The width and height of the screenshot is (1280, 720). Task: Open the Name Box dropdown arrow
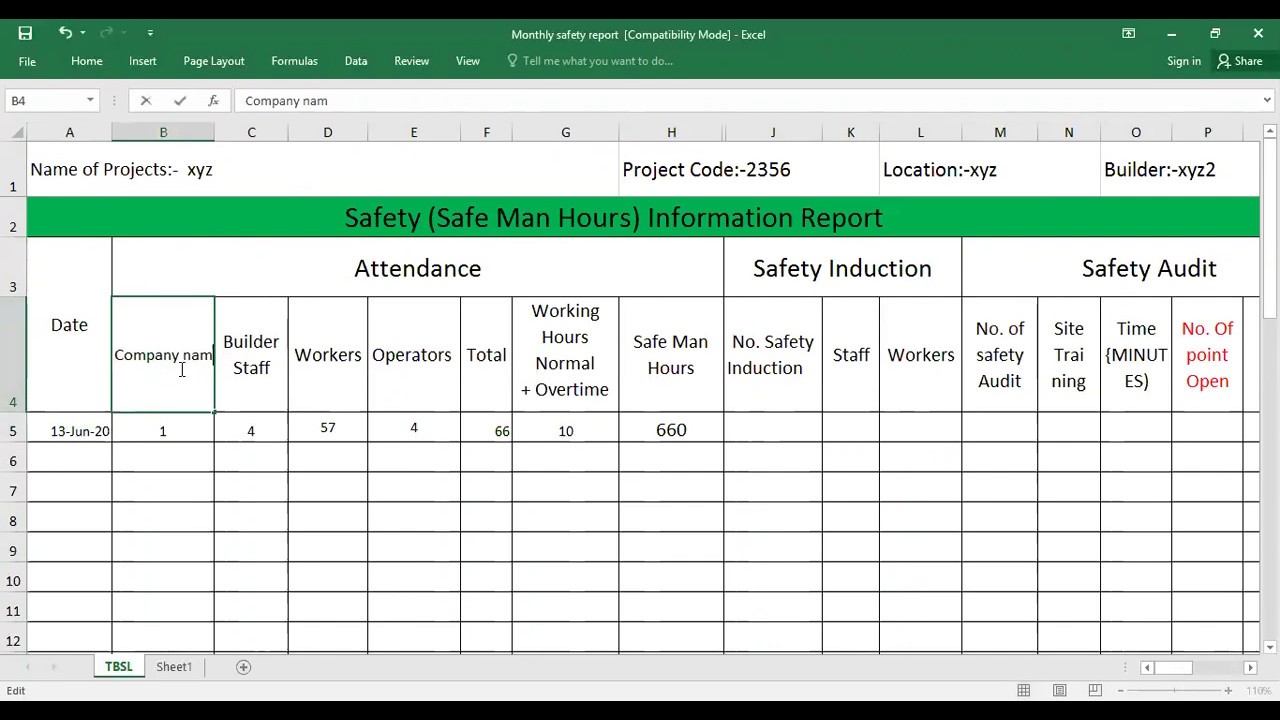point(90,100)
